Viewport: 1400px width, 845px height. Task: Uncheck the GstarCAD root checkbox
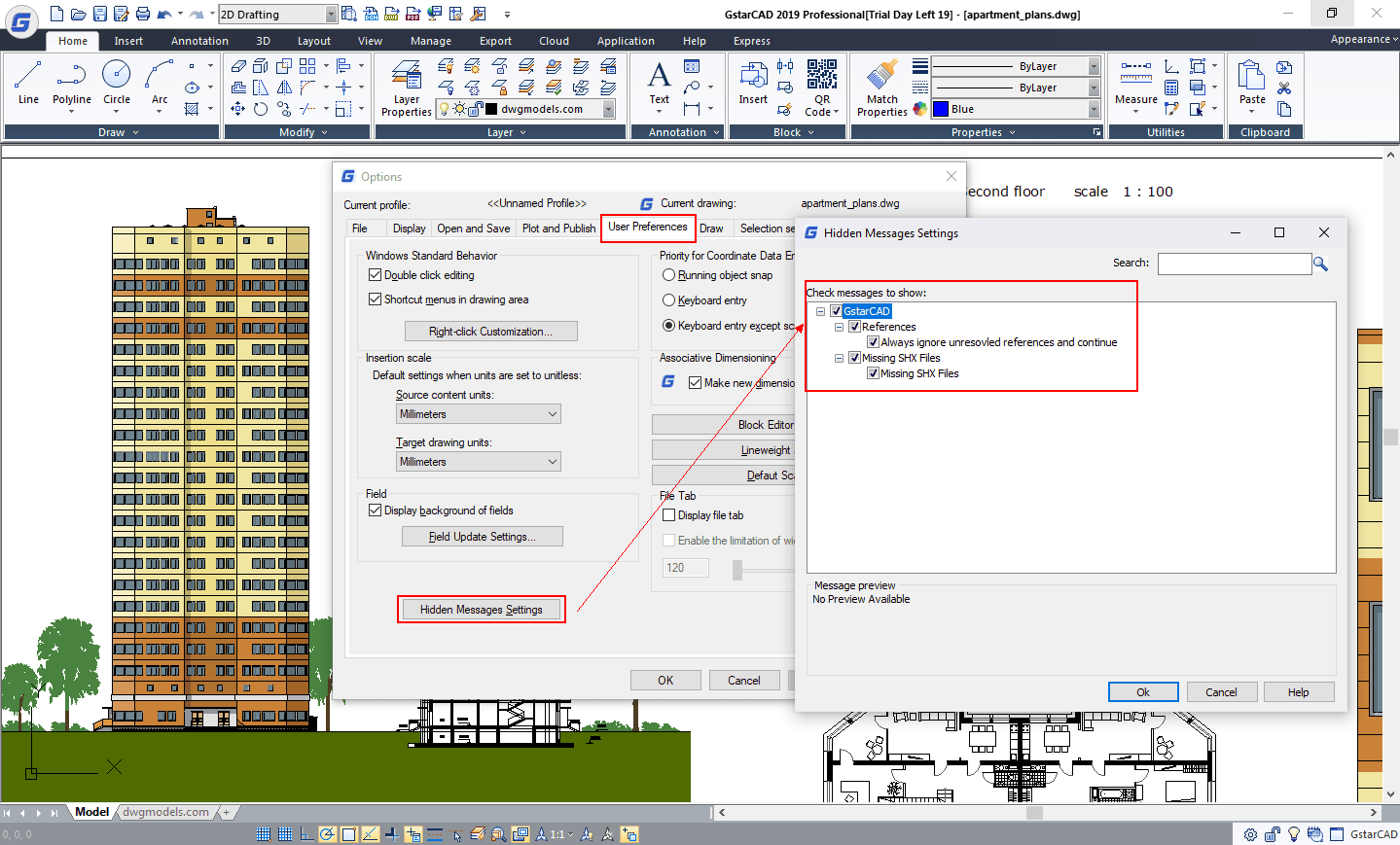(x=836, y=311)
